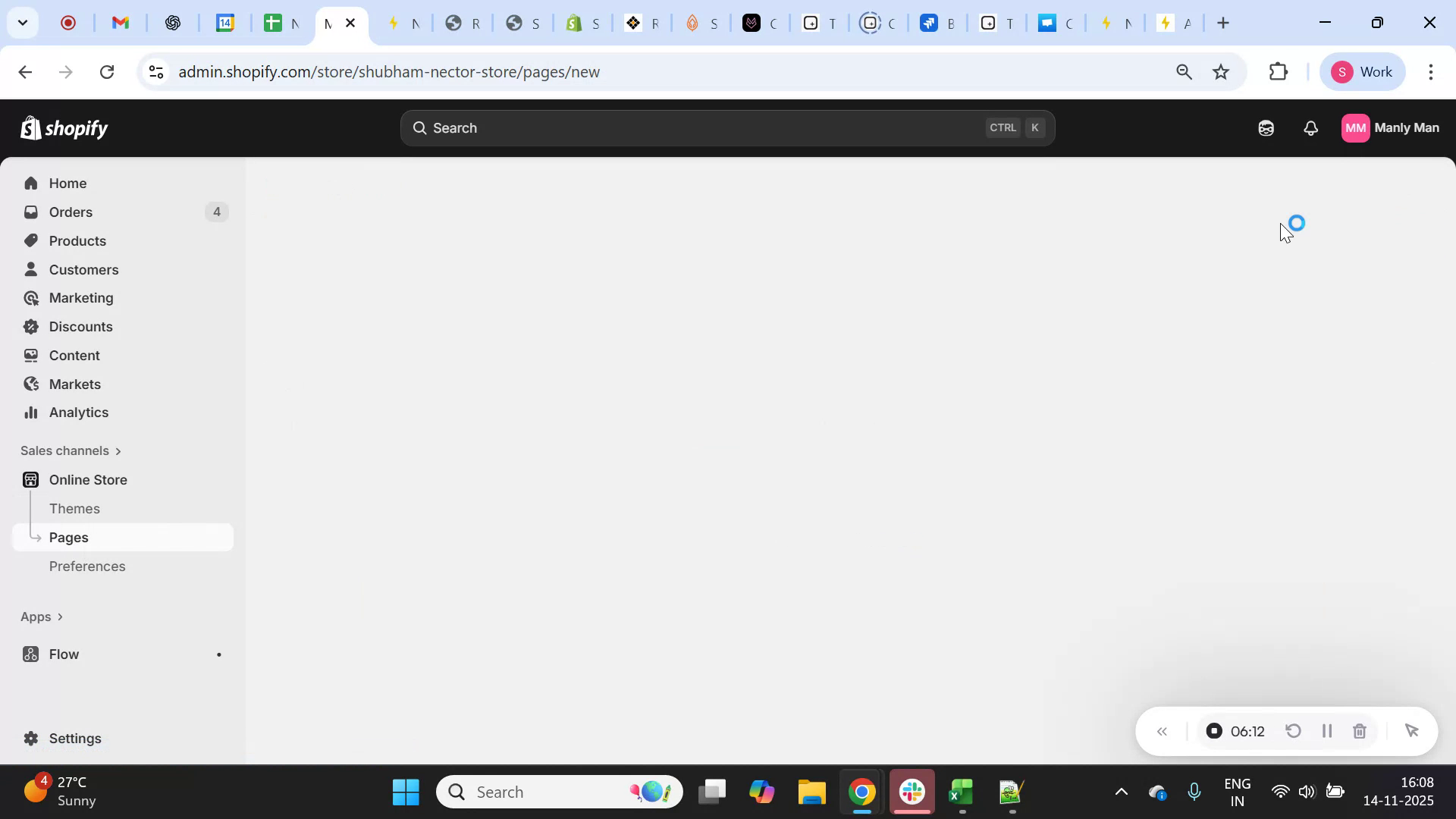Open the Pages menu item
The width and height of the screenshot is (1456, 819).
(69, 537)
